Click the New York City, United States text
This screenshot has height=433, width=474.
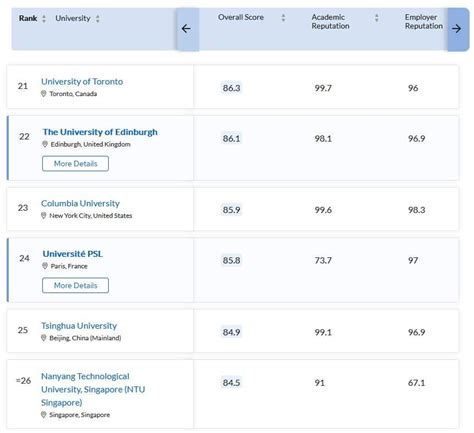pyautogui.click(x=91, y=216)
